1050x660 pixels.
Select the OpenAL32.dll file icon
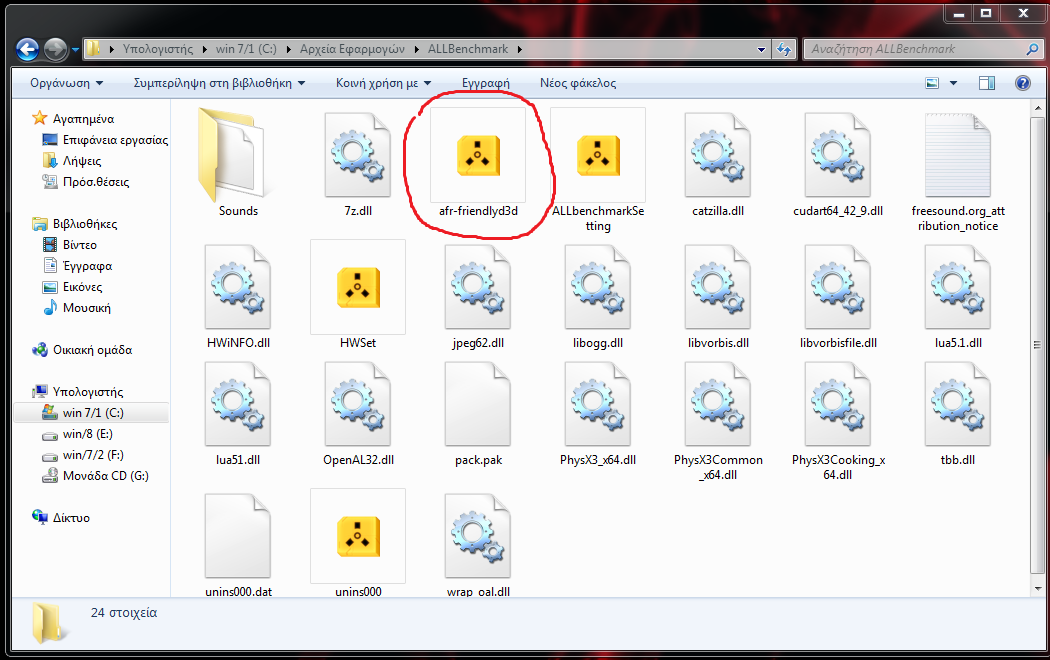tap(358, 404)
